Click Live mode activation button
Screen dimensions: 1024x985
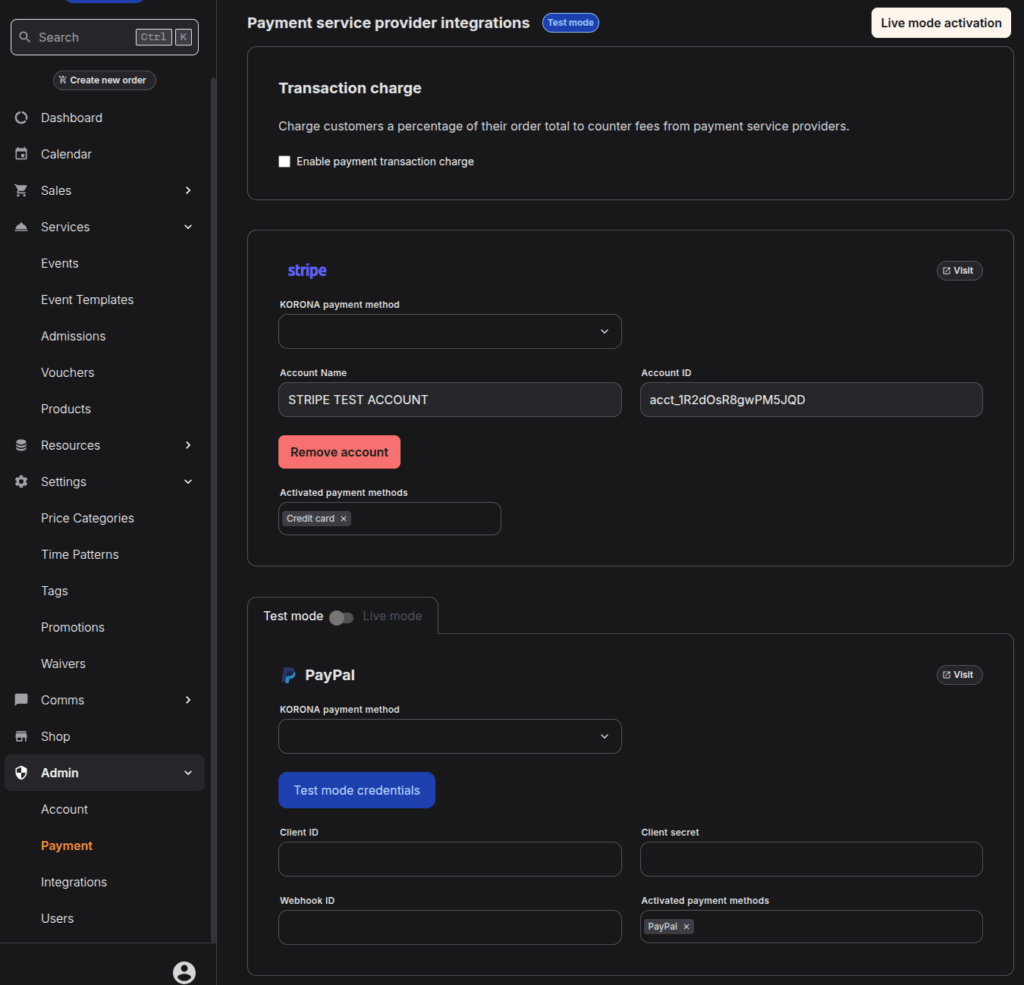(x=941, y=23)
